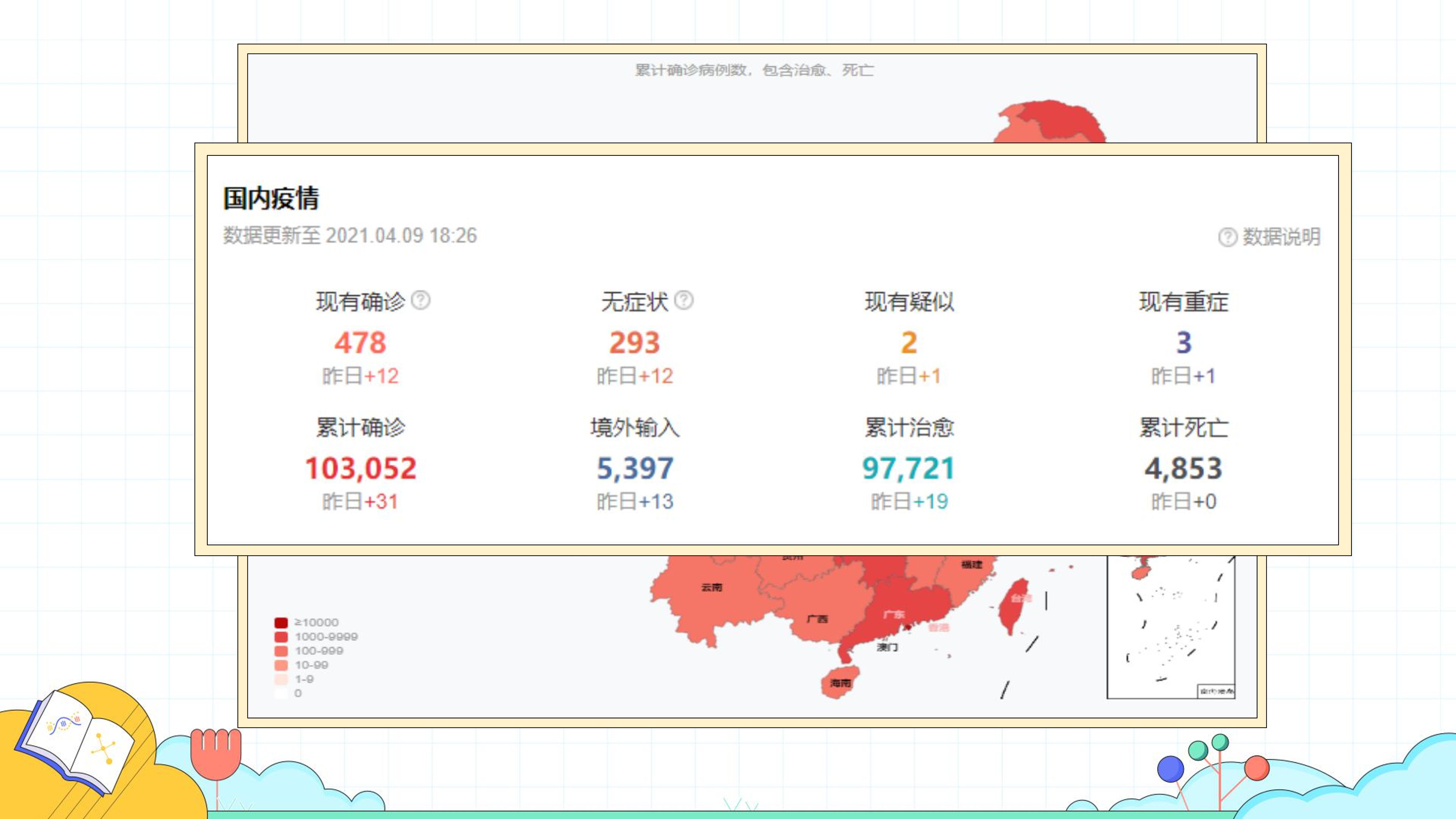The height and width of the screenshot is (819, 1456).
Task: Select the 累计死亡 value 4,853
Action: pyautogui.click(x=1184, y=468)
